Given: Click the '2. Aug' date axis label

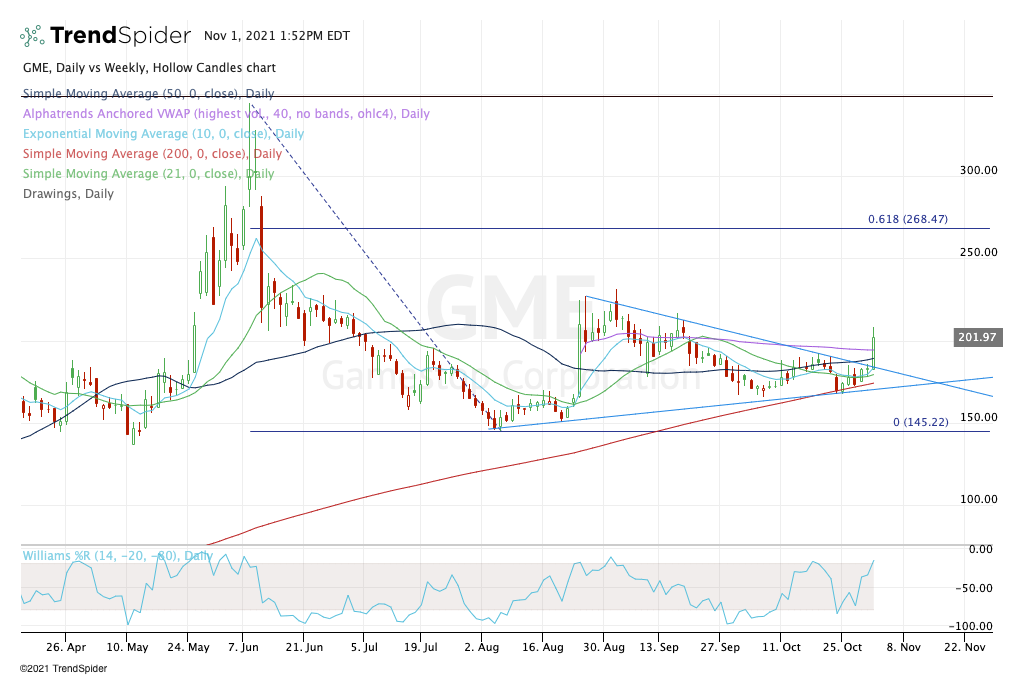Looking at the screenshot, I should pyautogui.click(x=481, y=647).
